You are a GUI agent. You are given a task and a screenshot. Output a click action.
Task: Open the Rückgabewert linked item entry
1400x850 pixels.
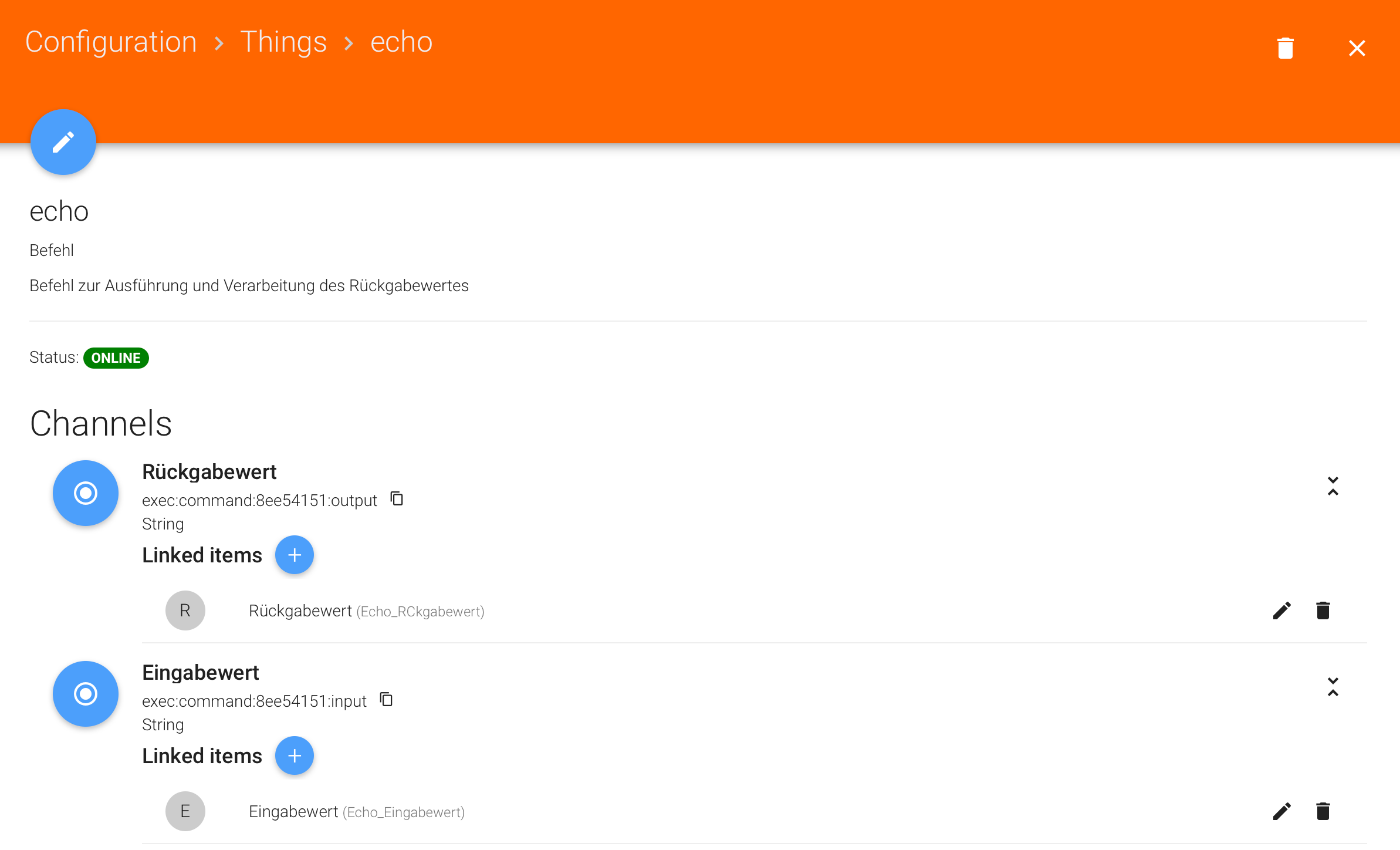click(x=366, y=611)
